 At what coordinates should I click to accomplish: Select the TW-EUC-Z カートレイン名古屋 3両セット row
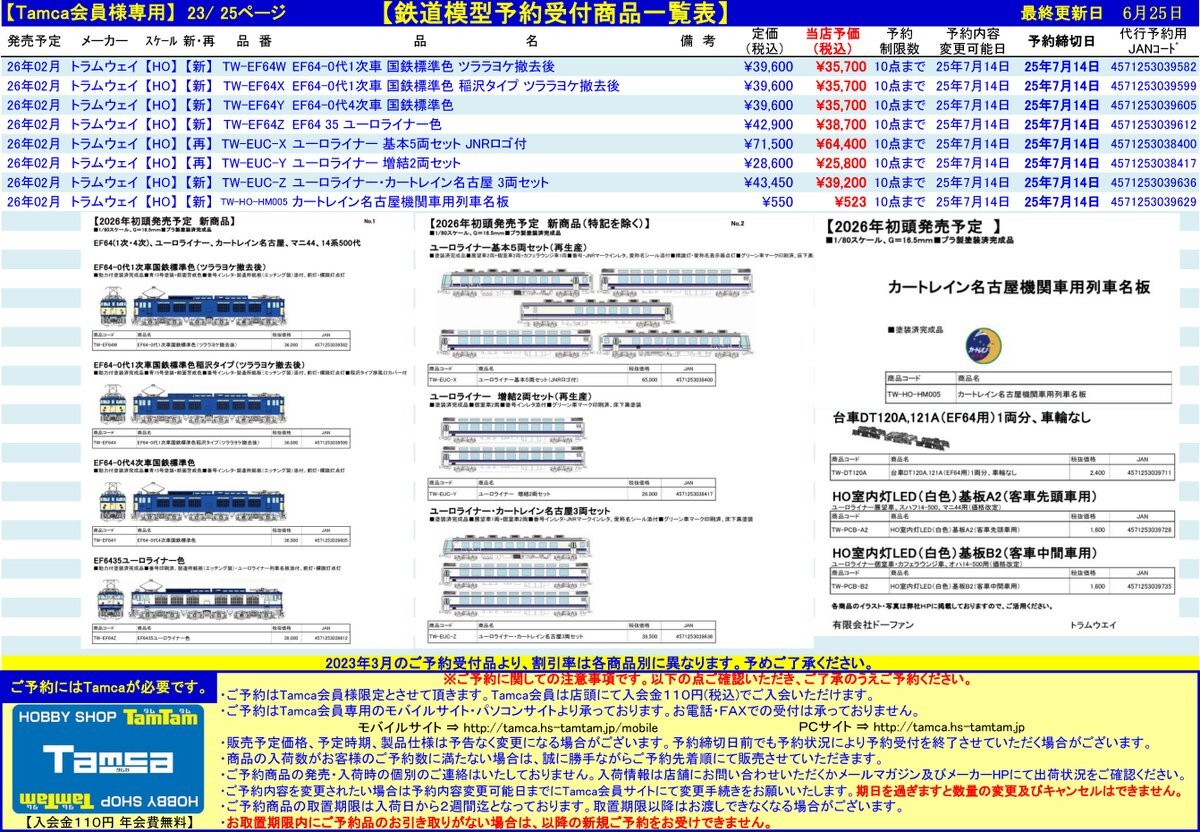tap(600, 183)
